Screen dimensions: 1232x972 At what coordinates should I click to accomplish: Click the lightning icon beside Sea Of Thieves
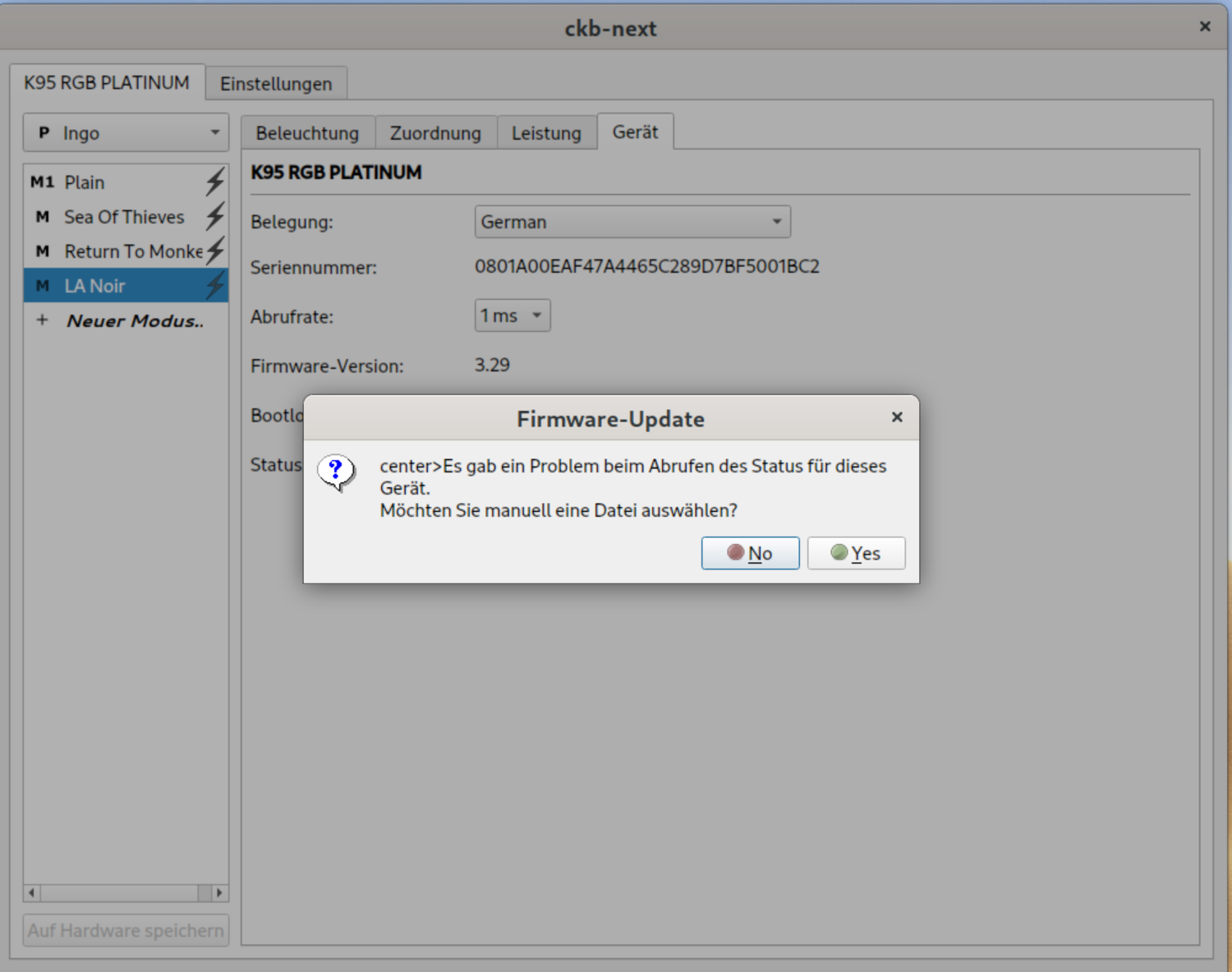pos(214,216)
